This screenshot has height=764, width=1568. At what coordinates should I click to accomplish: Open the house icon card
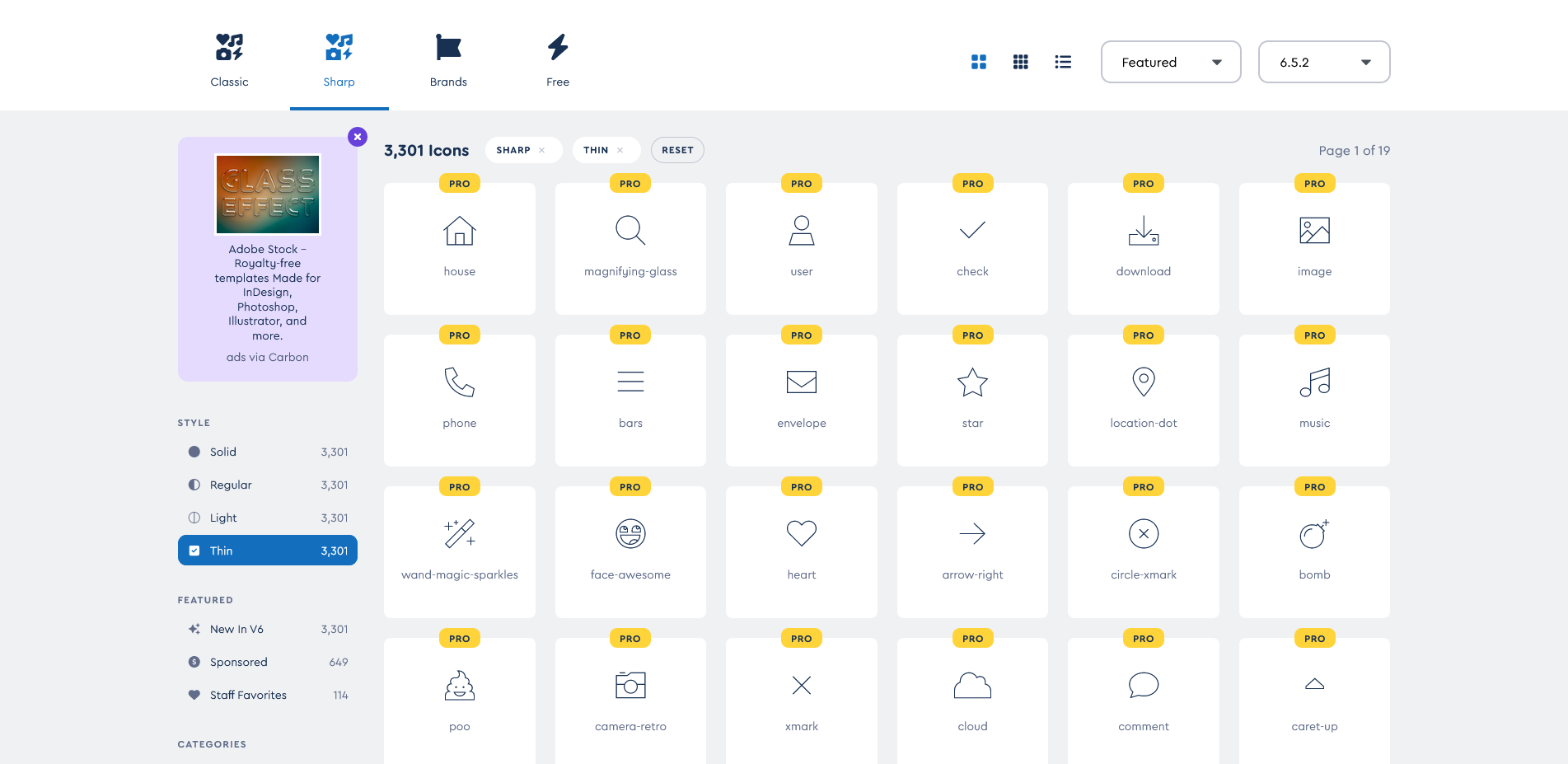459,248
